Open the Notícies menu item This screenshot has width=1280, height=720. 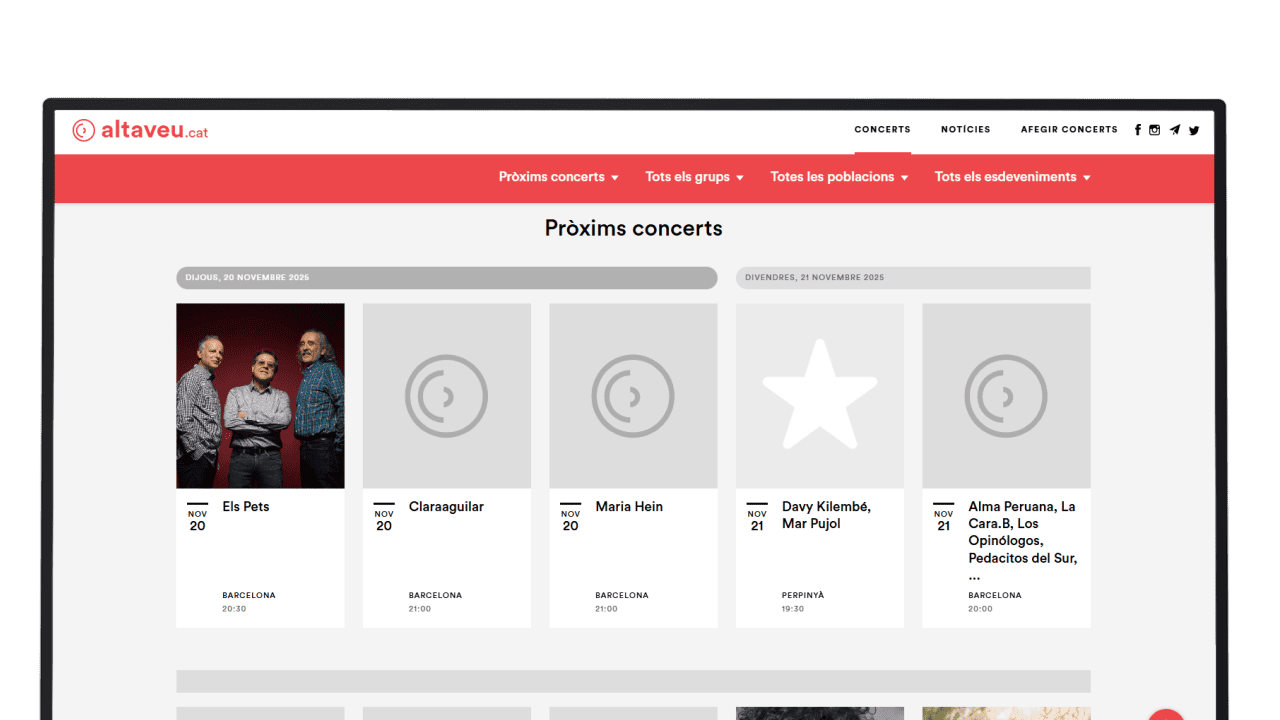coord(965,129)
